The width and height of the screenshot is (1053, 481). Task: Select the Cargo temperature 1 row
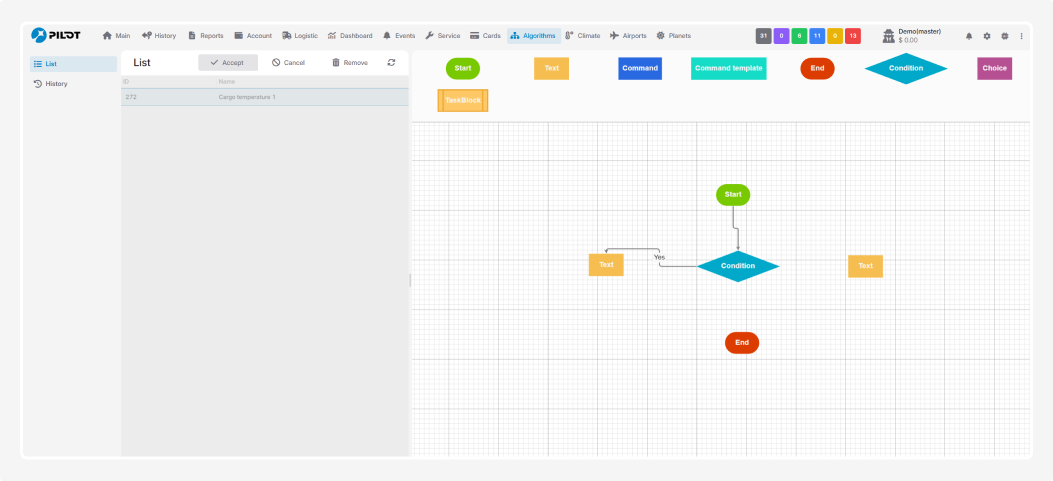tap(264, 97)
